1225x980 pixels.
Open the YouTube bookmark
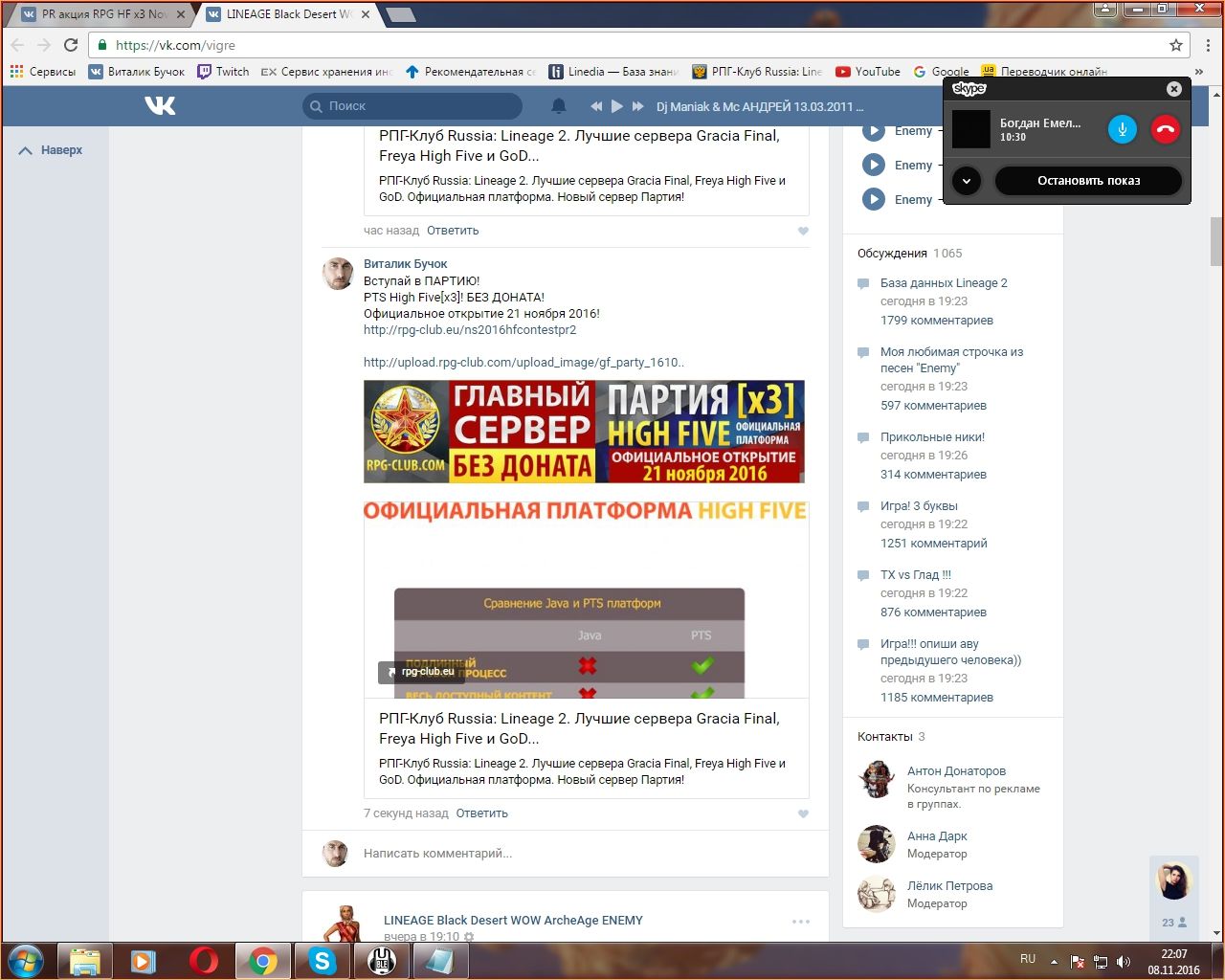pyautogui.click(x=868, y=72)
